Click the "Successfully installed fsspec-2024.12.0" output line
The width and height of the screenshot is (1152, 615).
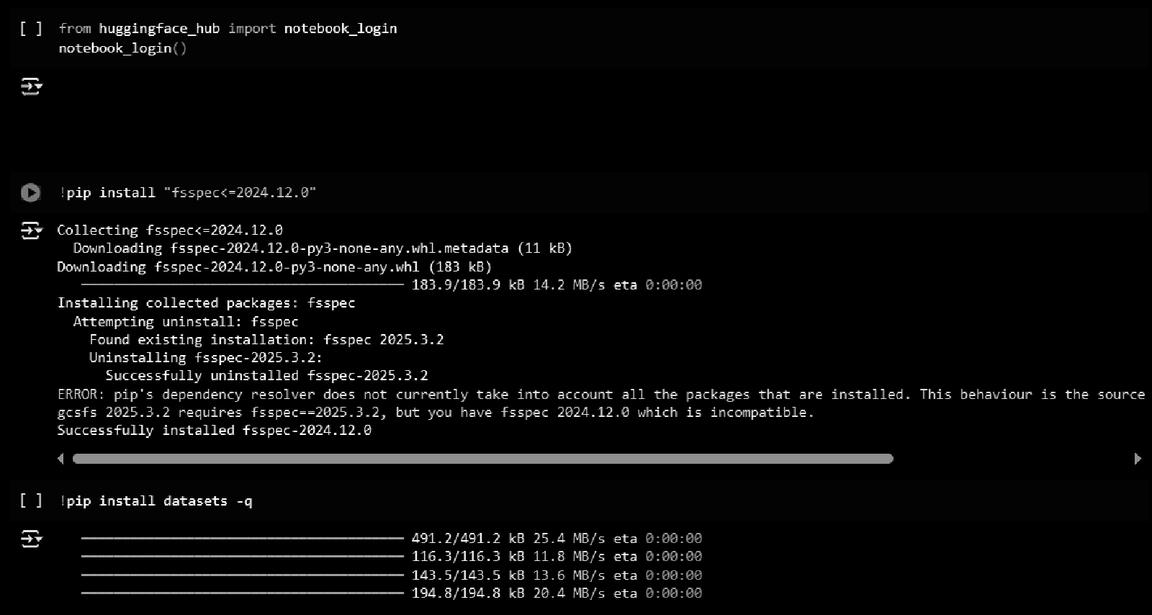coord(214,430)
